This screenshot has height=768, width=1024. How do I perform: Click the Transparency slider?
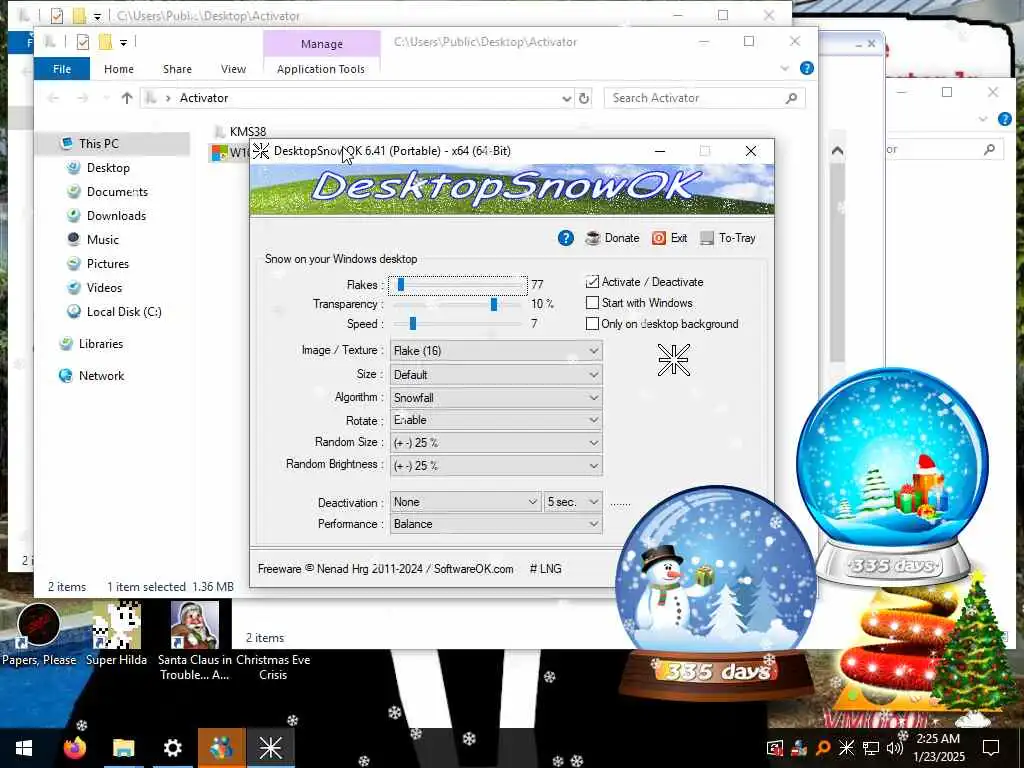[458, 304]
